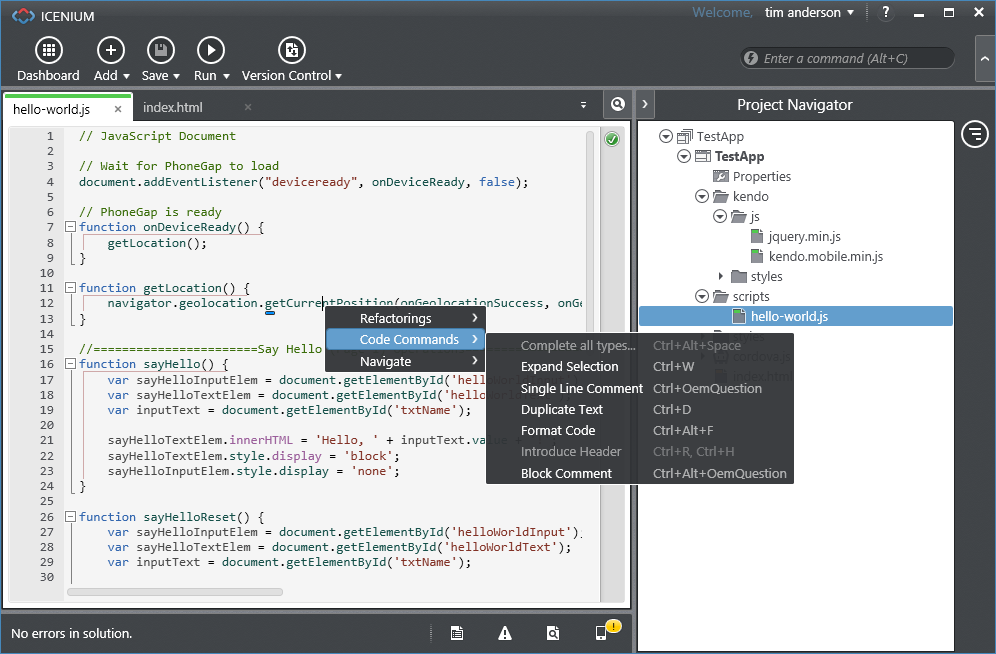Choose Expand Selection from menu

coord(640,366)
